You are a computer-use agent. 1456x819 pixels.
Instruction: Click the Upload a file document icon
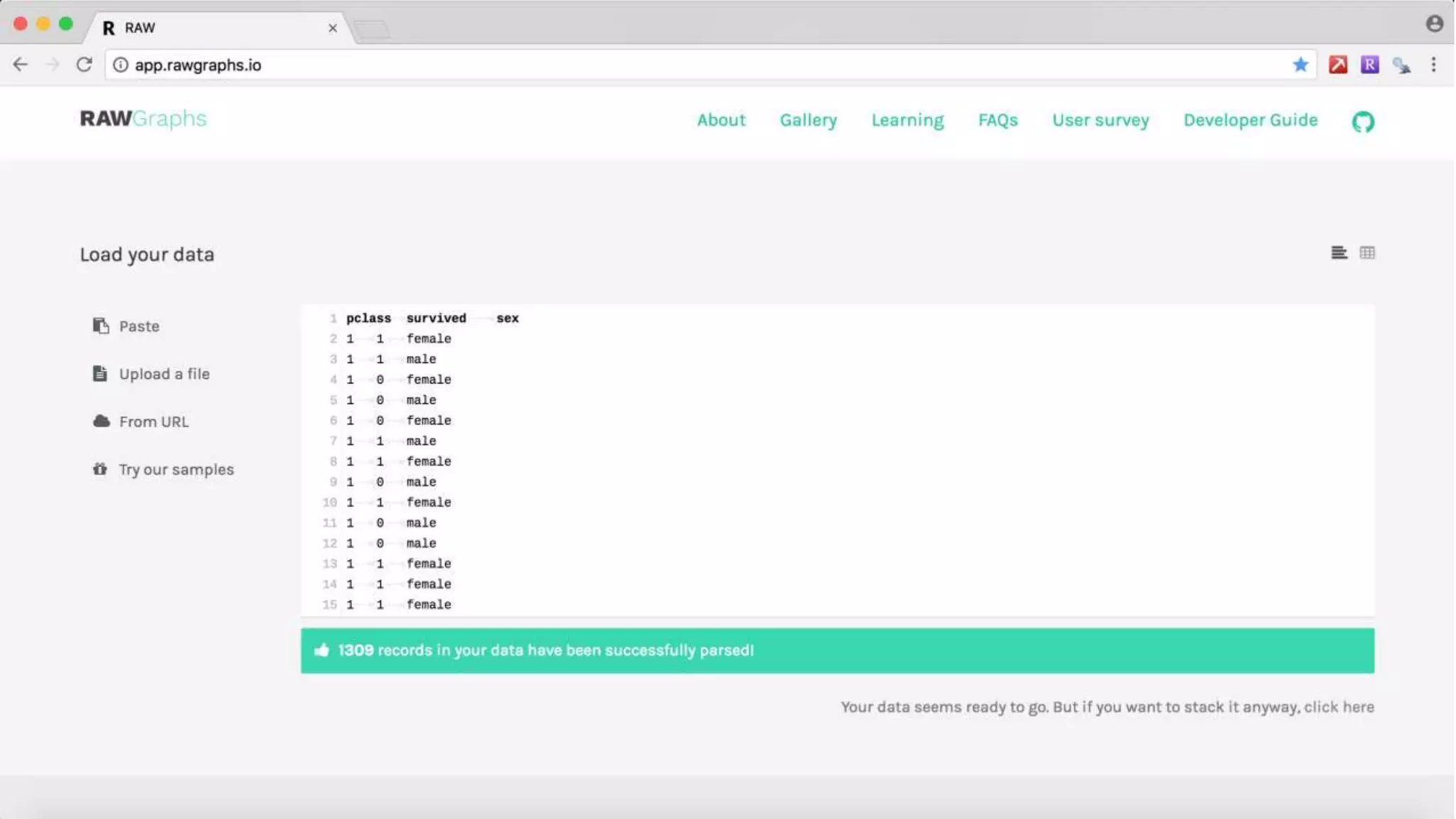pos(100,373)
